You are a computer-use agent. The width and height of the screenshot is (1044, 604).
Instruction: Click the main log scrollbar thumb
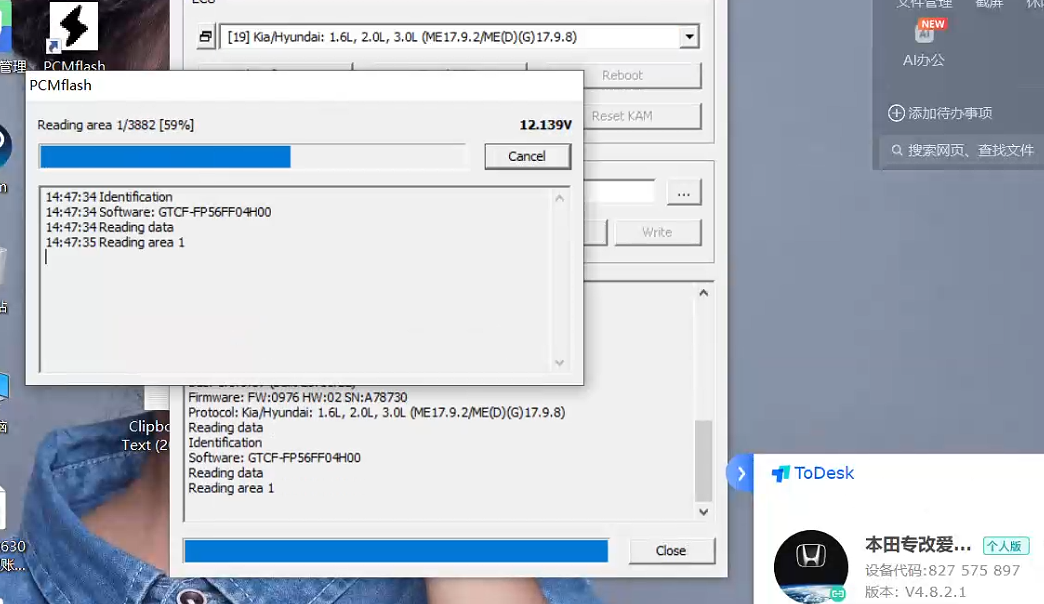click(704, 460)
